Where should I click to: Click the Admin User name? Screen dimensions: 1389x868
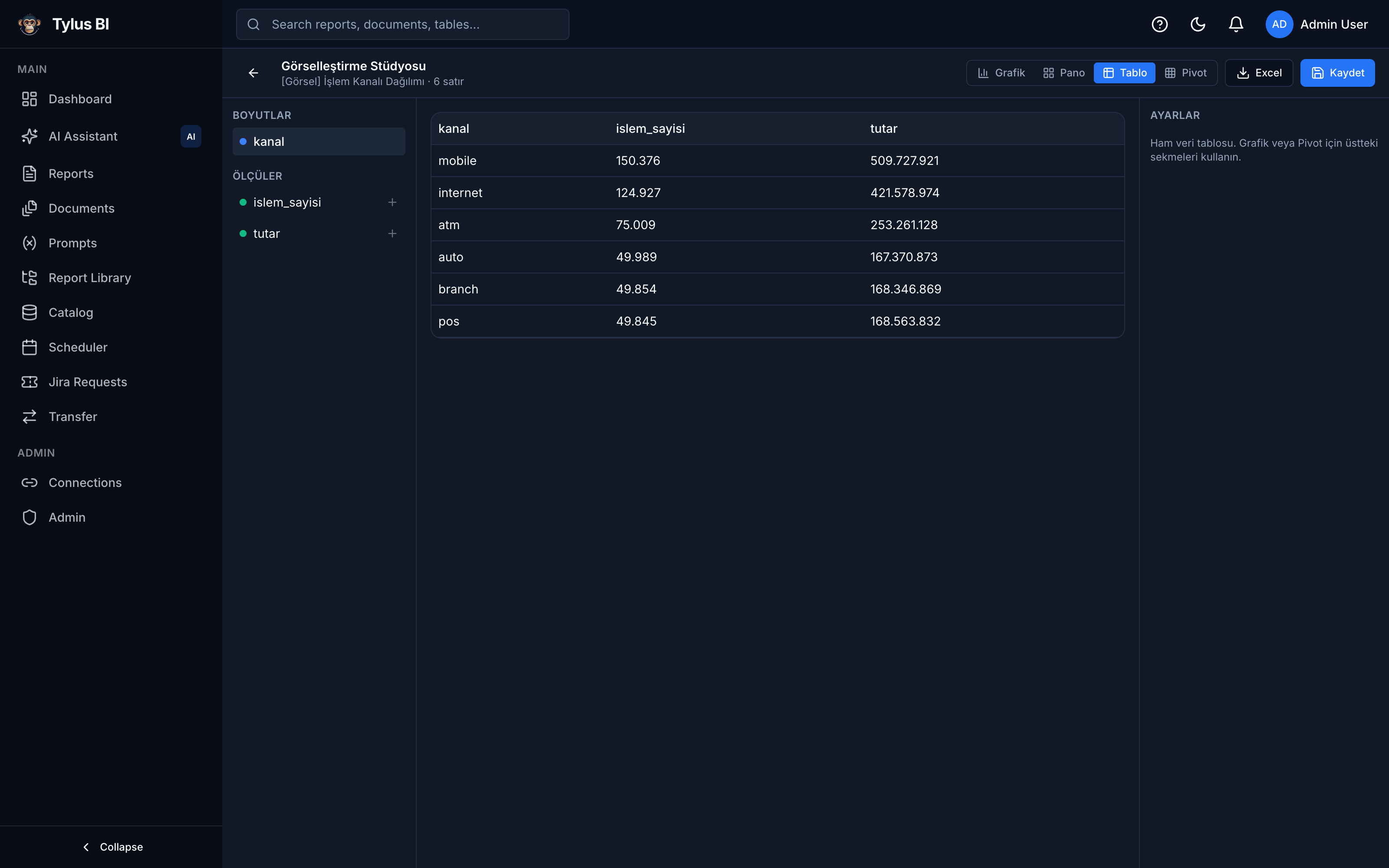tap(1334, 24)
